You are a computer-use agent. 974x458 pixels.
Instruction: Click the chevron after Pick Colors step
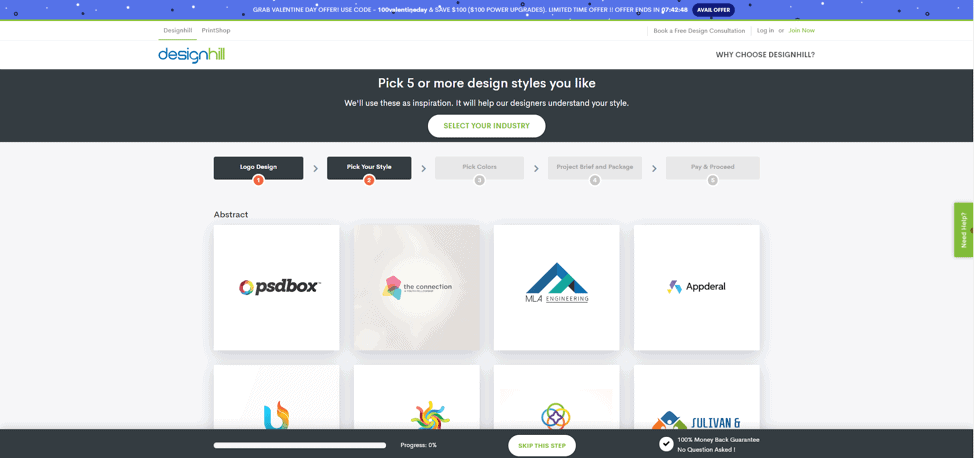click(x=536, y=168)
